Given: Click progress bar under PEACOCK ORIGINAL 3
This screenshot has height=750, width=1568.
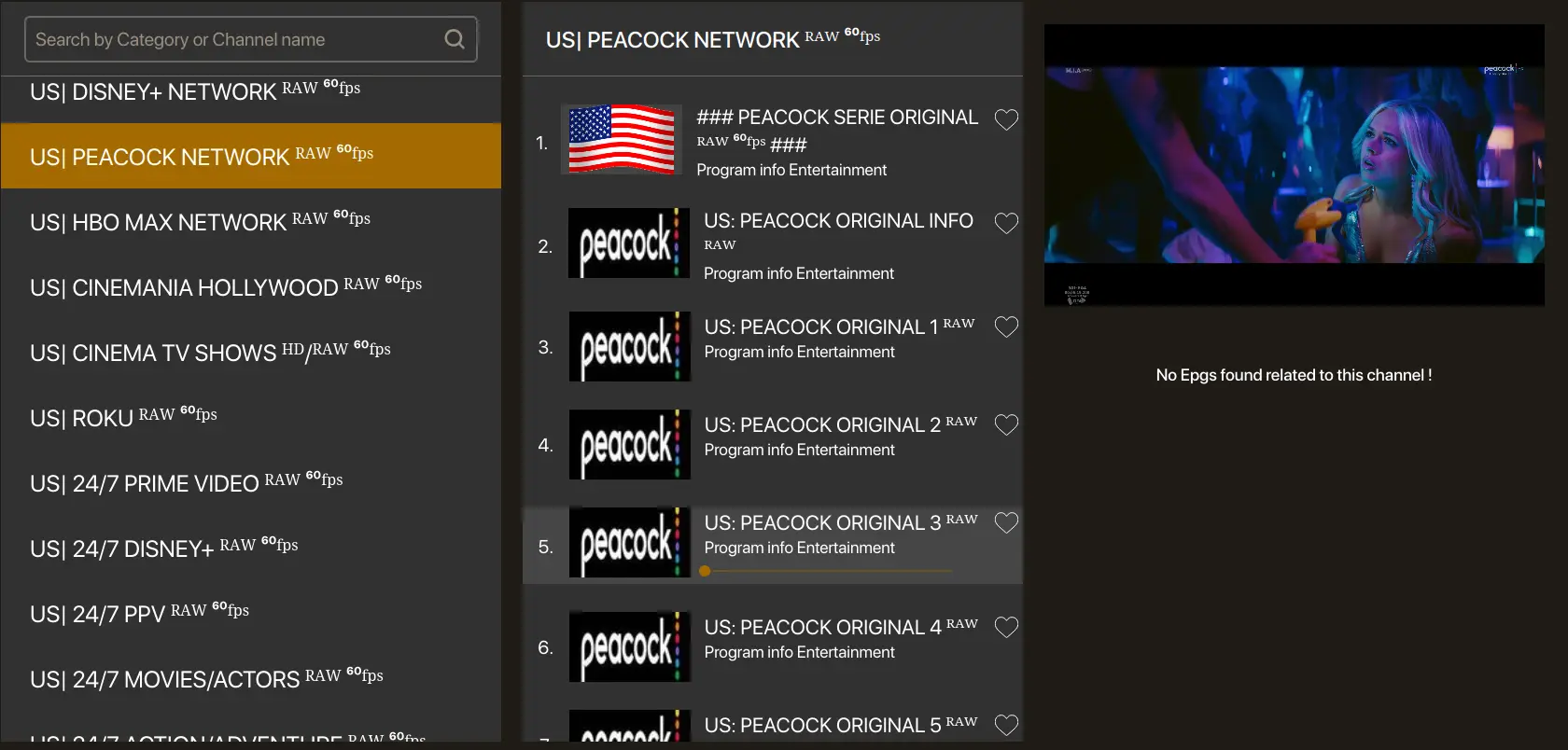Looking at the screenshot, I should 826,571.
